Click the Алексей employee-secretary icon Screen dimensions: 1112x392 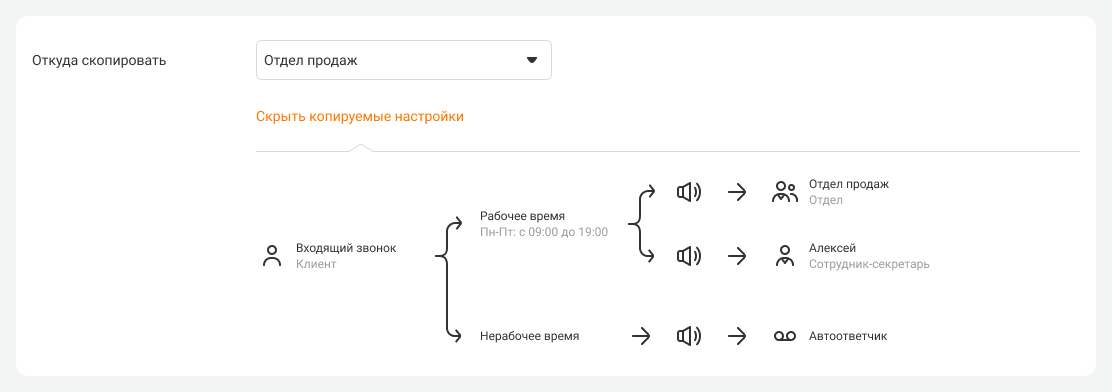point(784,256)
